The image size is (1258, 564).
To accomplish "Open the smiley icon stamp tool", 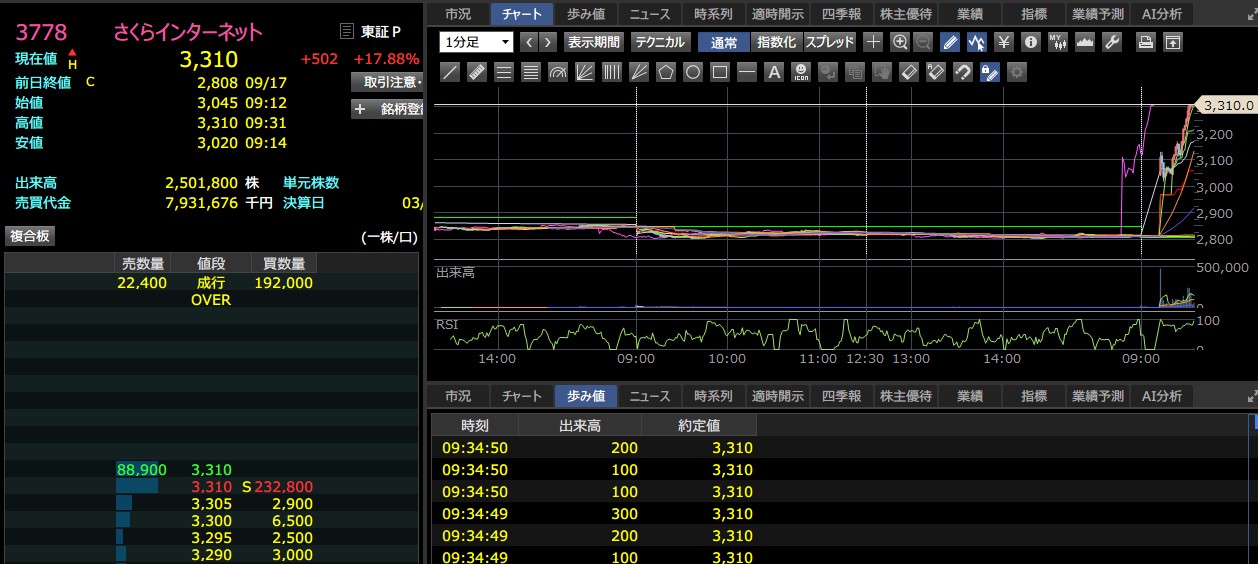I will [801, 72].
